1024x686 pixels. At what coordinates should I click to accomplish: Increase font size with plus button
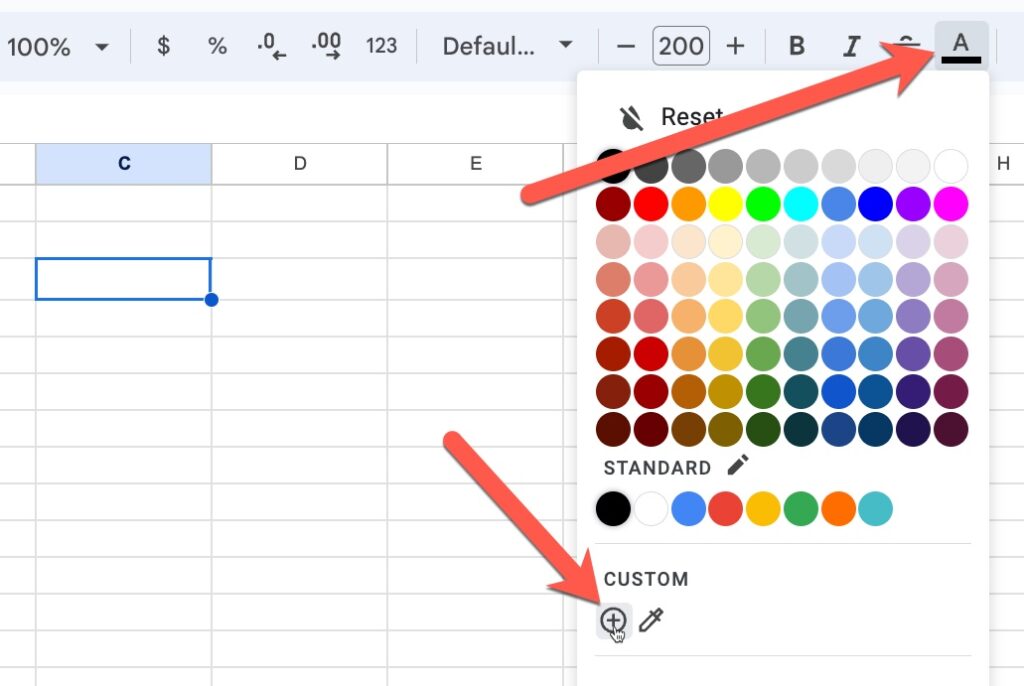point(735,46)
